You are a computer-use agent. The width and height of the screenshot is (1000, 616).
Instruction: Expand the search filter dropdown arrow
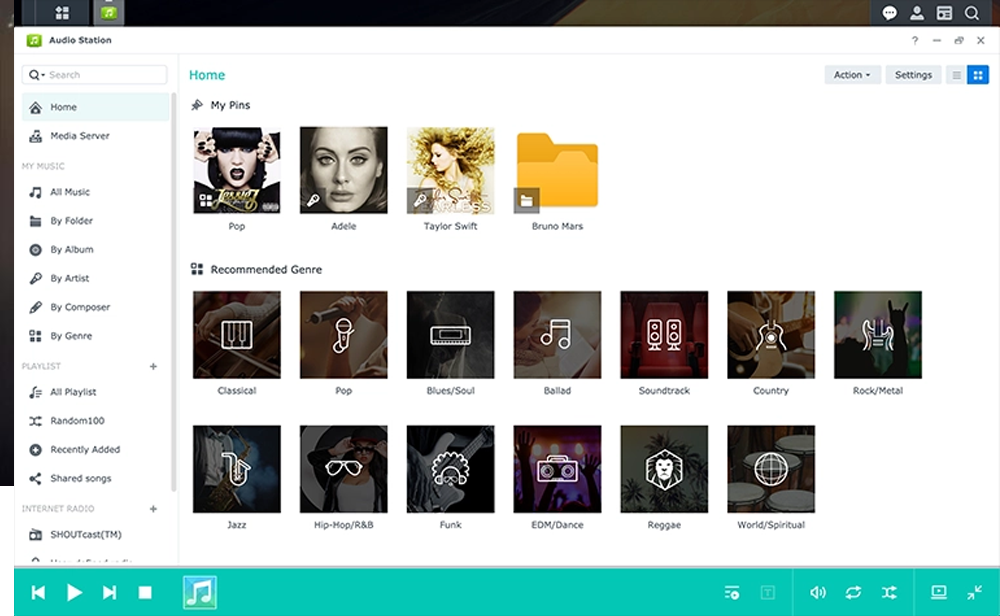(38, 75)
